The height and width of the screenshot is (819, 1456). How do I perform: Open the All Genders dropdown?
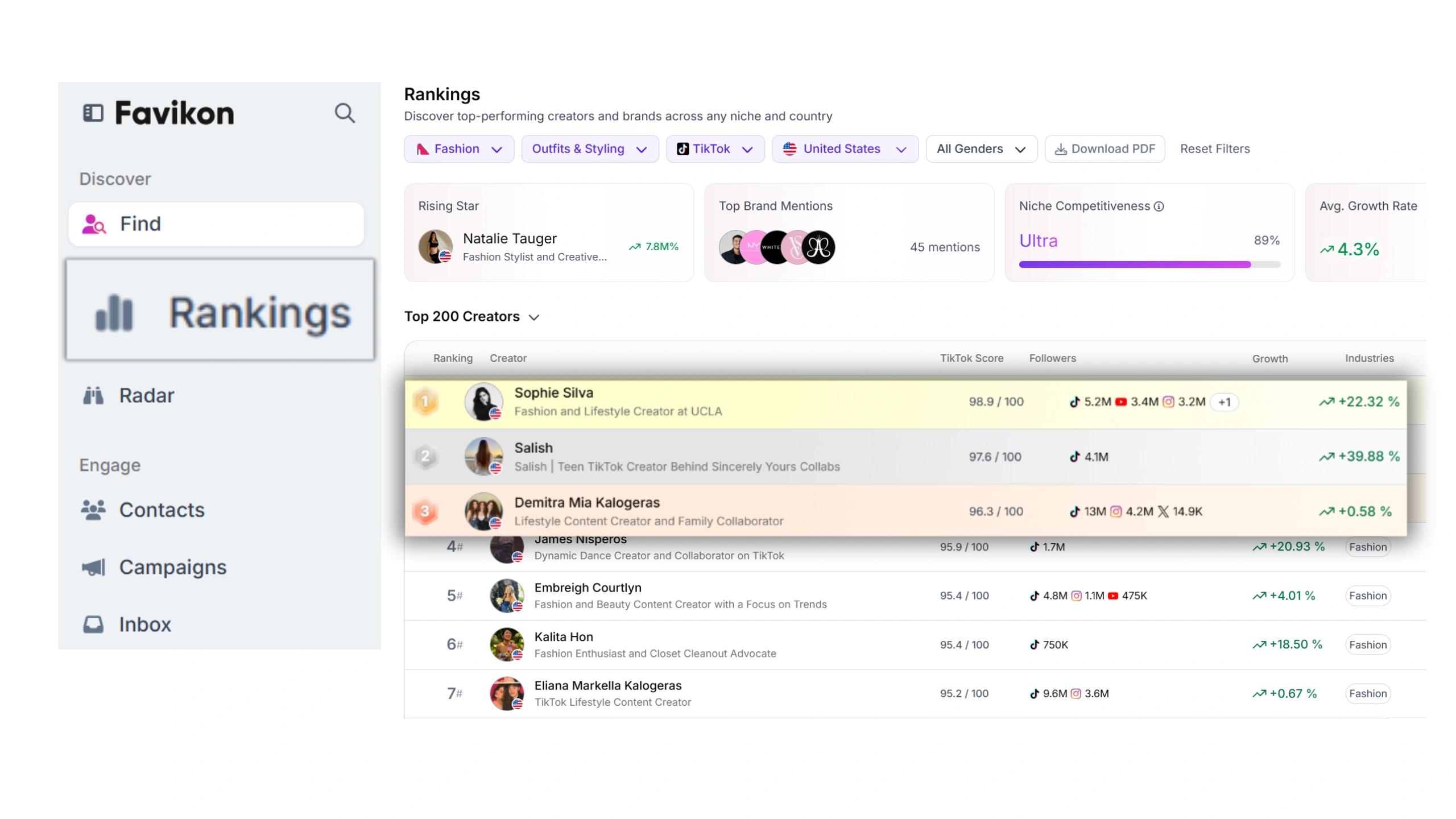click(981, 149)
